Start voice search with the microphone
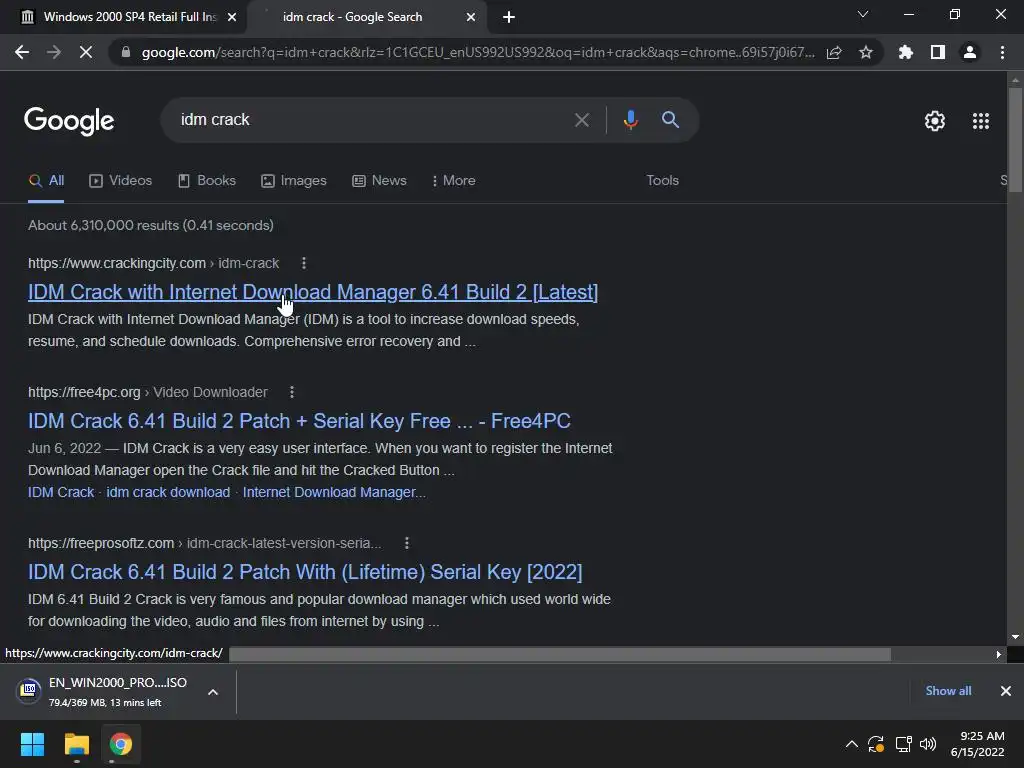The image size is (1024, 768). pyautogui.click(x=630, y=120)
